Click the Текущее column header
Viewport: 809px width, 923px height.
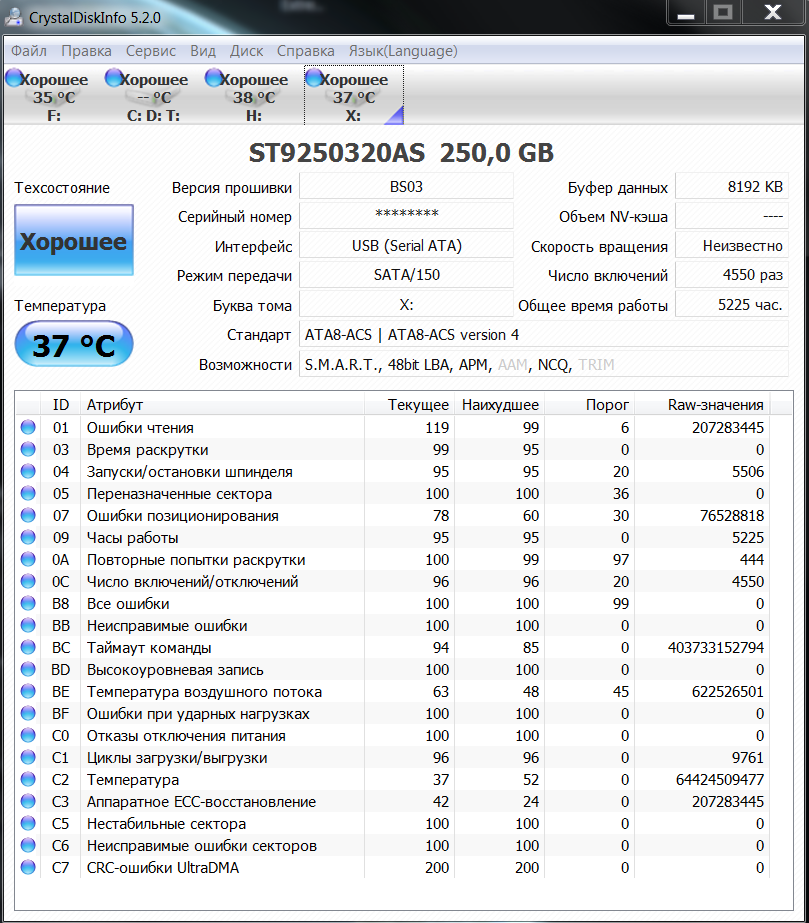tap(410, 404)
